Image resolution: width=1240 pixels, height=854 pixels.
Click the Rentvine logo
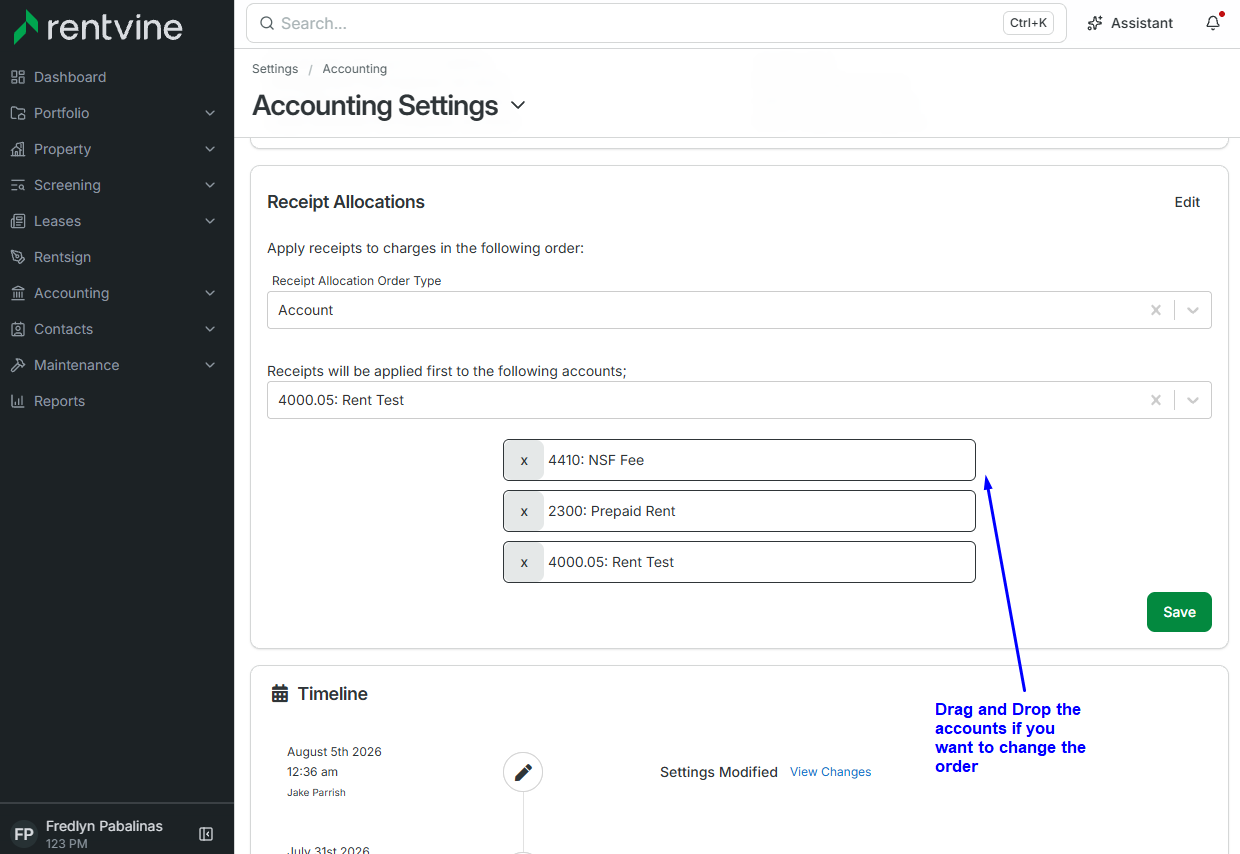pyautogui.click(x=98, y=27)
